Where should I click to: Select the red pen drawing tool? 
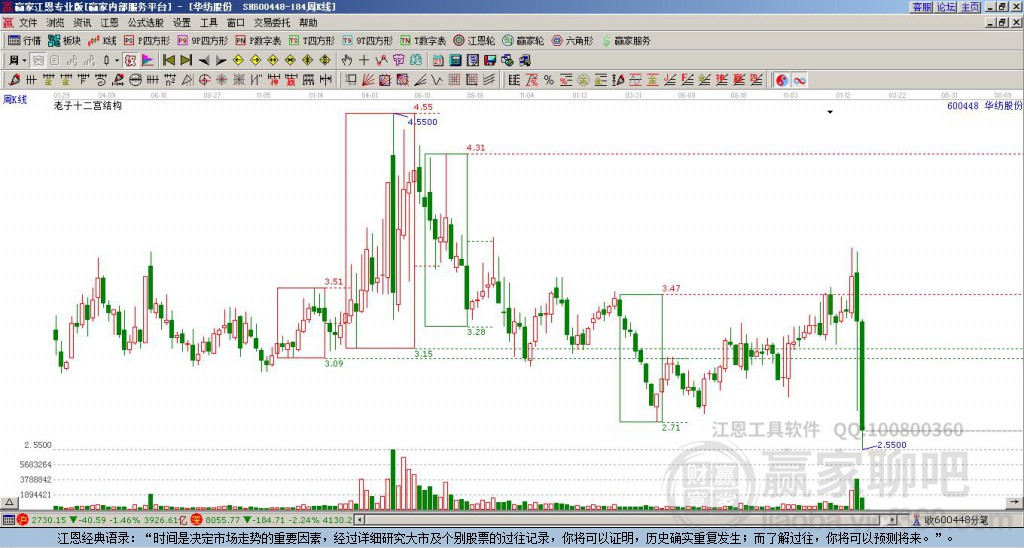tap(14, 80)
